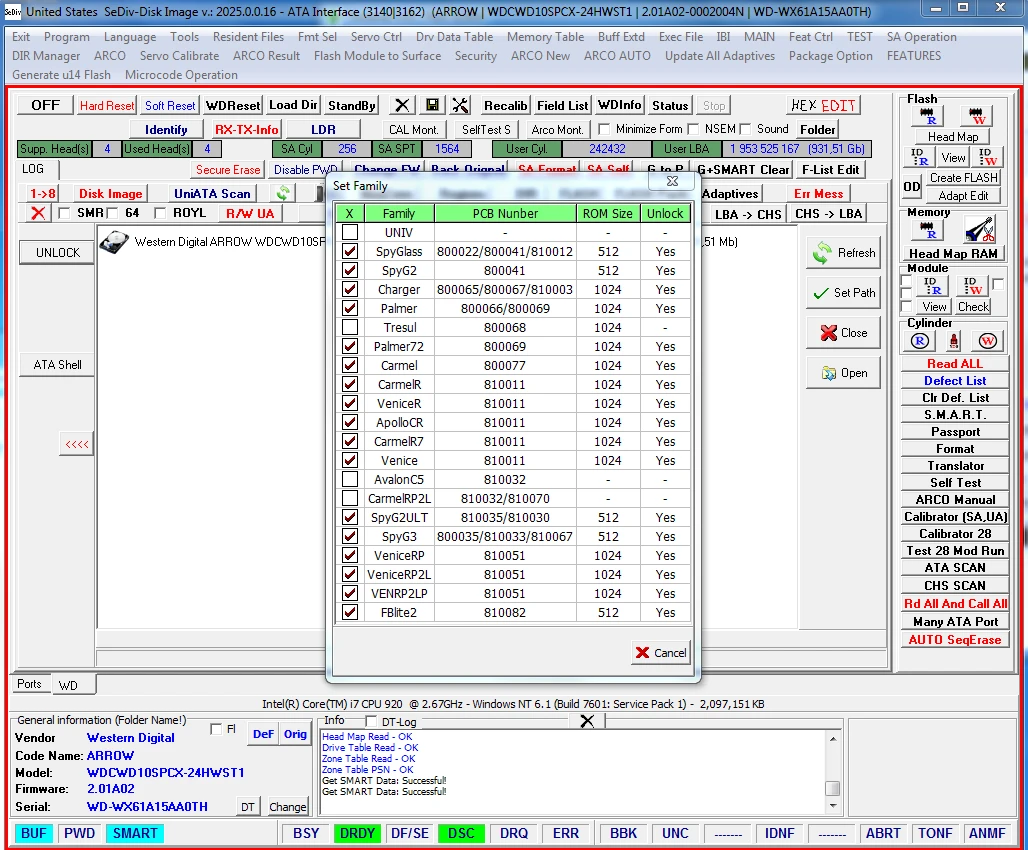Toggle the NSEM checkbox
The image size is (1028, 850).
pyautogui.click(x=694, y=129)
